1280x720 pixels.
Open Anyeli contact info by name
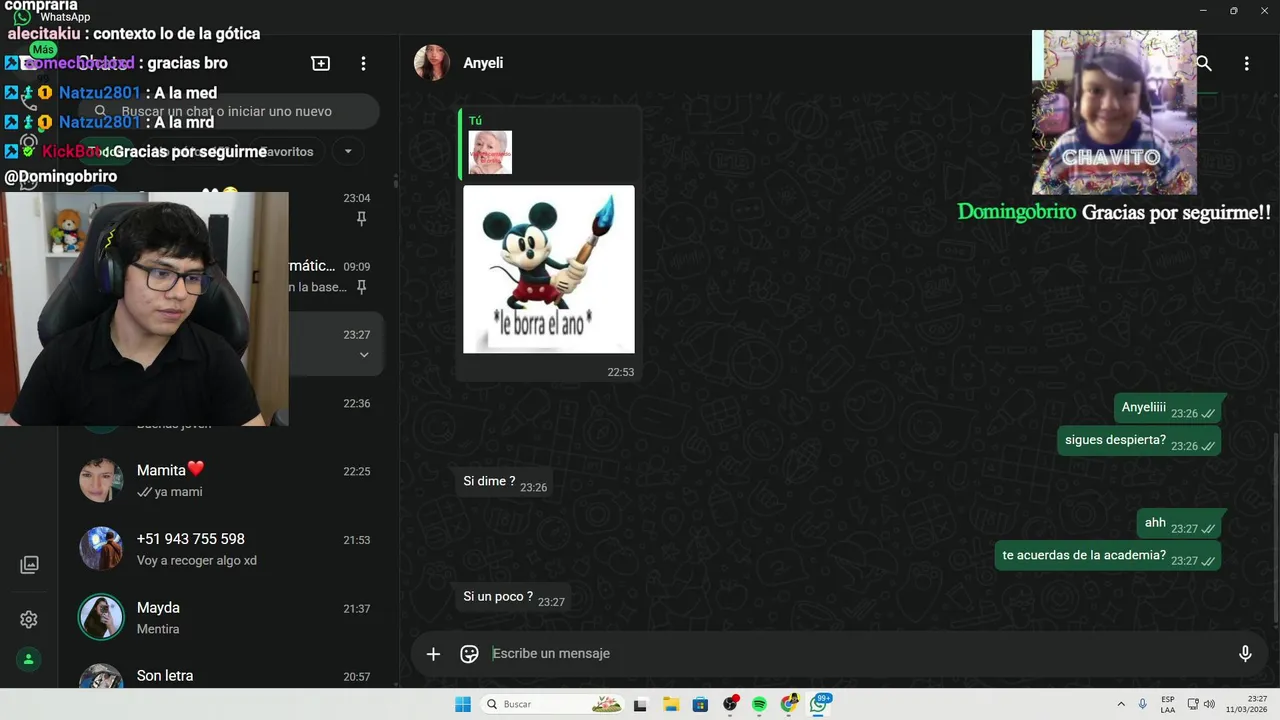coord(483,63)
